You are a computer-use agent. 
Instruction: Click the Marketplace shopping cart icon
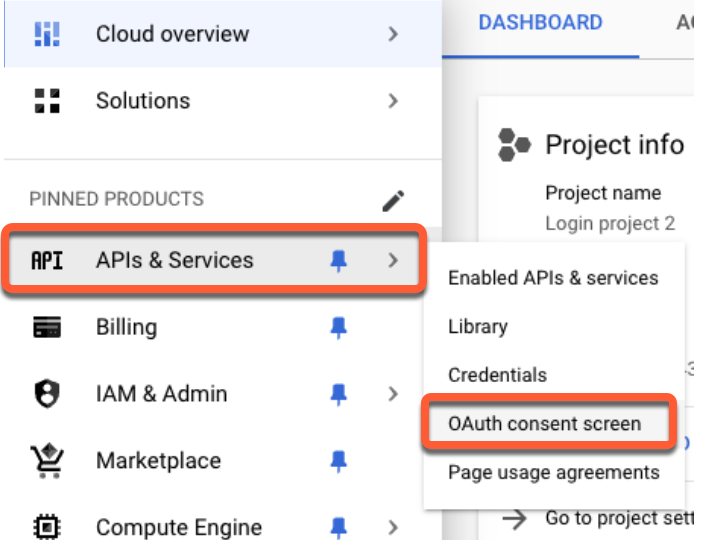point(47,461)
